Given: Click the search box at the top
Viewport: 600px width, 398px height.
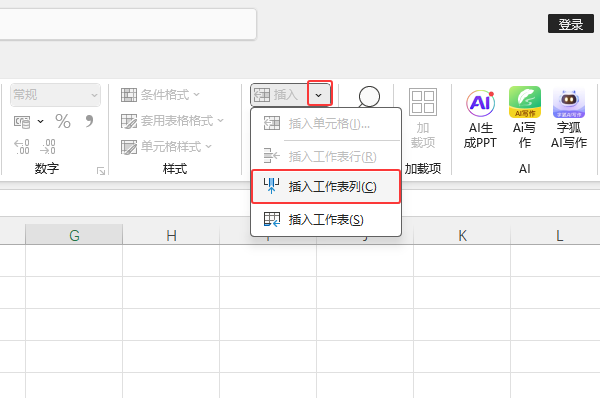Looking at the screenshot, I should click(x=127, y=24).
